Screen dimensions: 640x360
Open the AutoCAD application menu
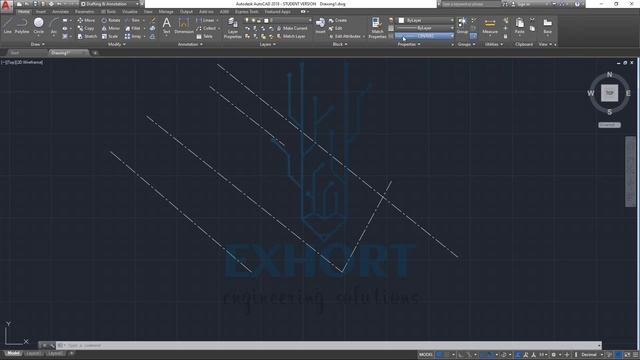click(x=6, y=5)
